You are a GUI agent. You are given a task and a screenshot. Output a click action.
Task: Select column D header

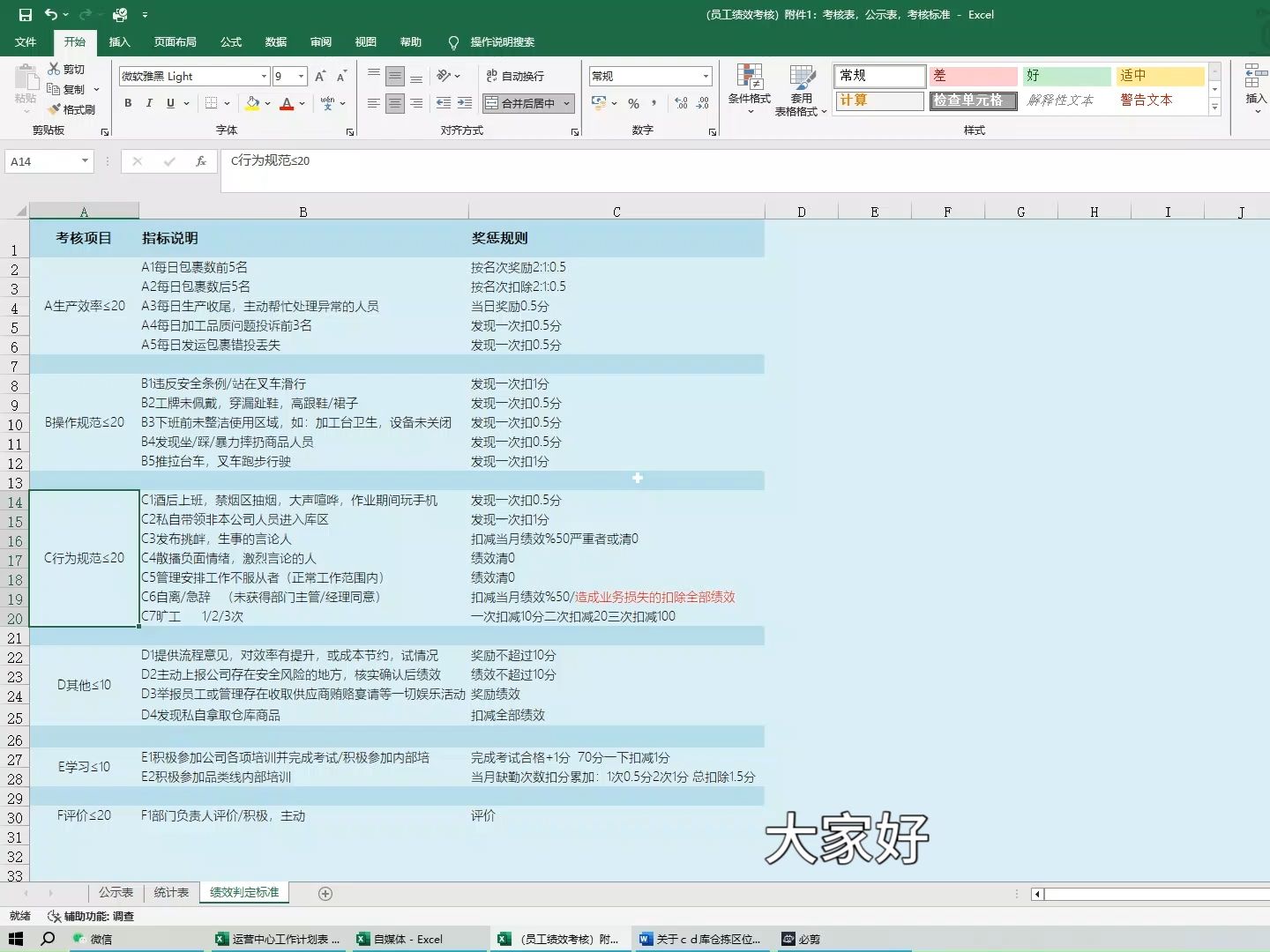801,212
